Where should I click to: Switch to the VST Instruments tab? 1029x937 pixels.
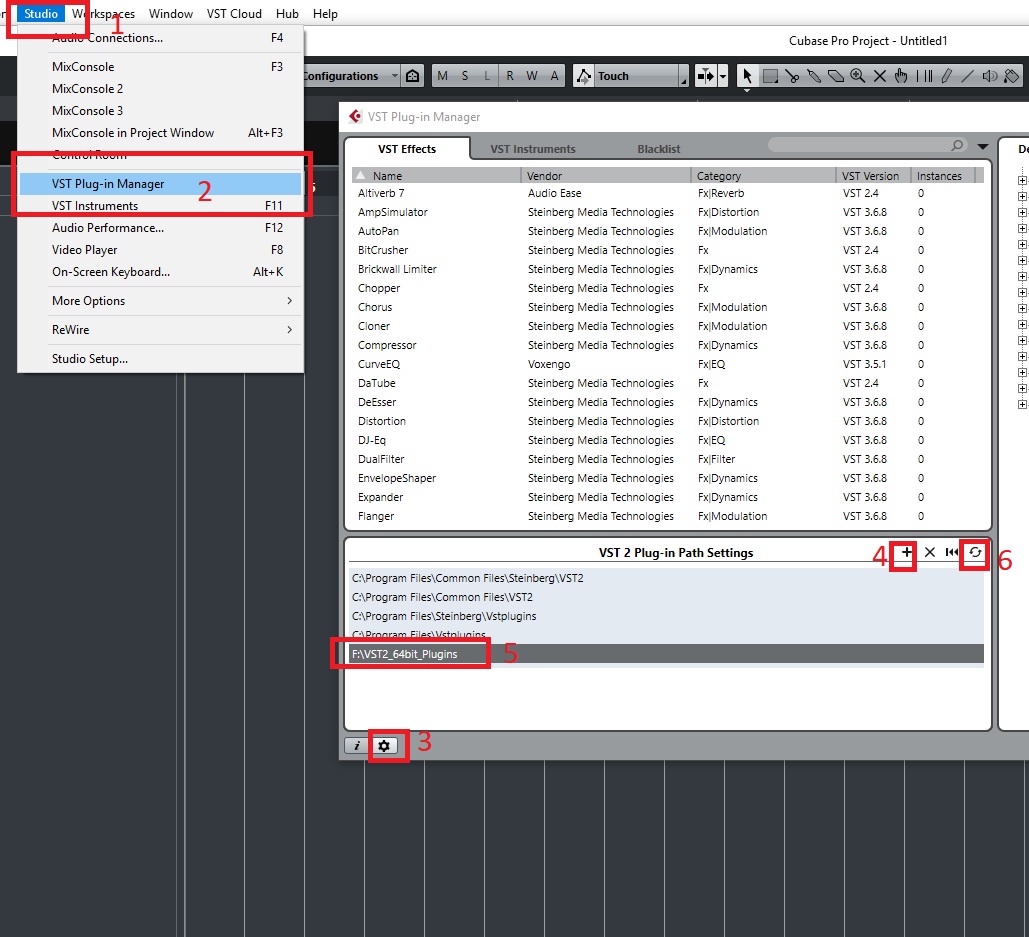532,150
